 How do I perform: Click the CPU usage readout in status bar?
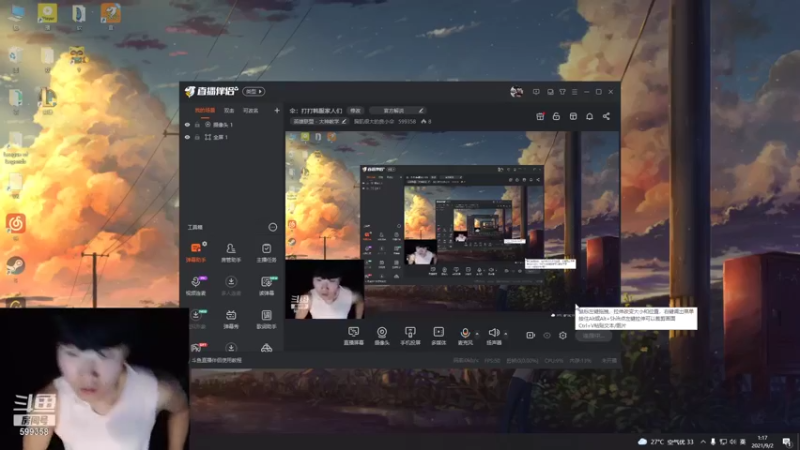pyautogui.click(x=554, y=360)
